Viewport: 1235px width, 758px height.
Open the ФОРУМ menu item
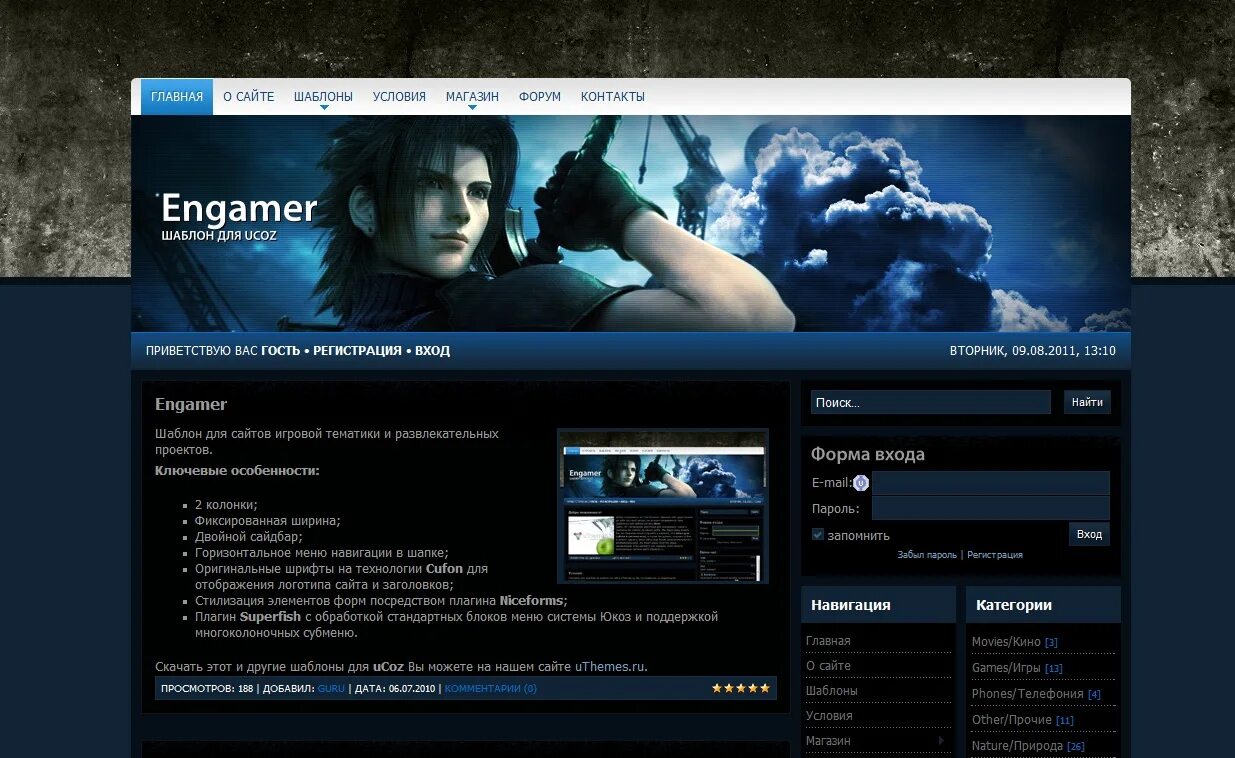point(540,97)
